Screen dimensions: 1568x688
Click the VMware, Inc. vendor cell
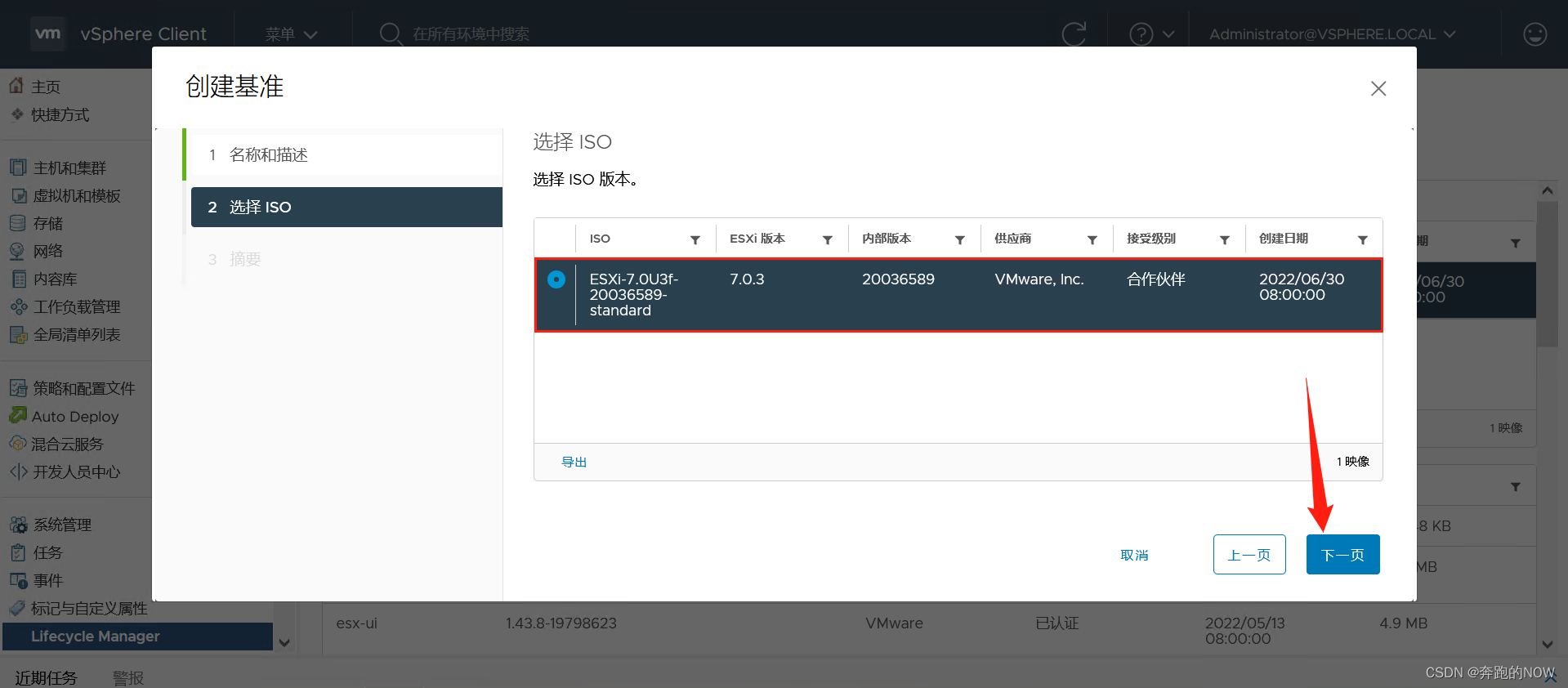pos(1039,279)
